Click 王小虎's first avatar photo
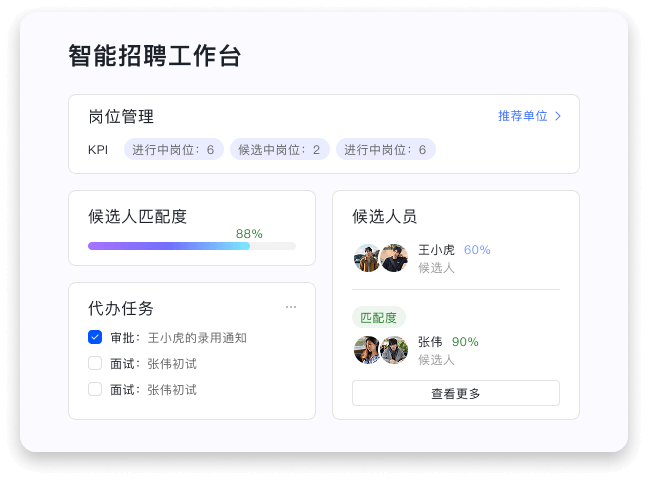The width and height of the screenshot is (648, 480). pyautogui.click(x=367, y=258)
